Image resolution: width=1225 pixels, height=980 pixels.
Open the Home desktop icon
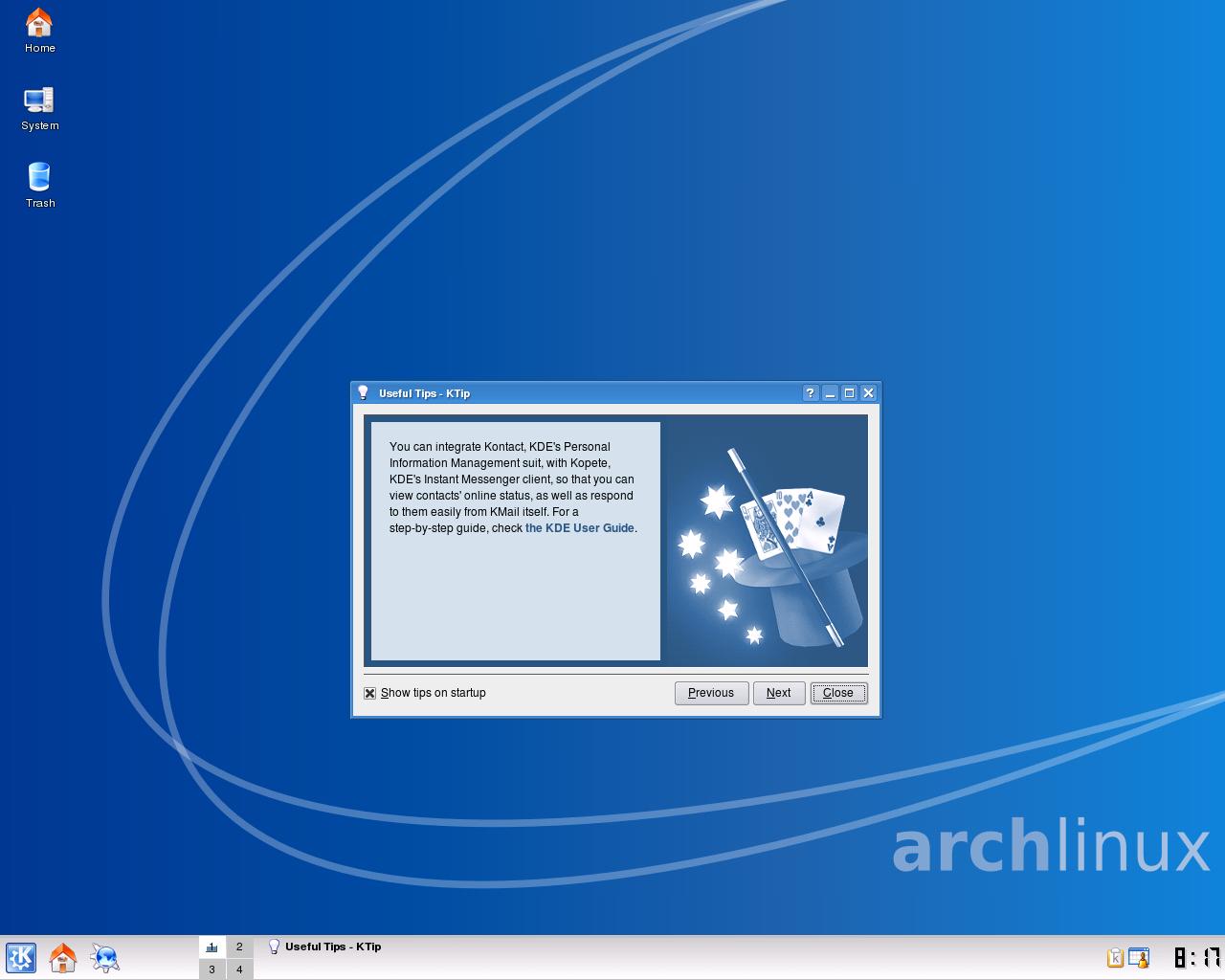pyautogui.click(x=39, y=30)
